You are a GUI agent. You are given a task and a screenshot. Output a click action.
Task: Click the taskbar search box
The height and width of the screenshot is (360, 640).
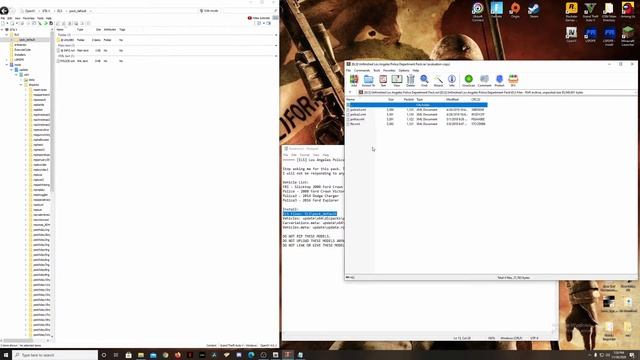(56, 355)
